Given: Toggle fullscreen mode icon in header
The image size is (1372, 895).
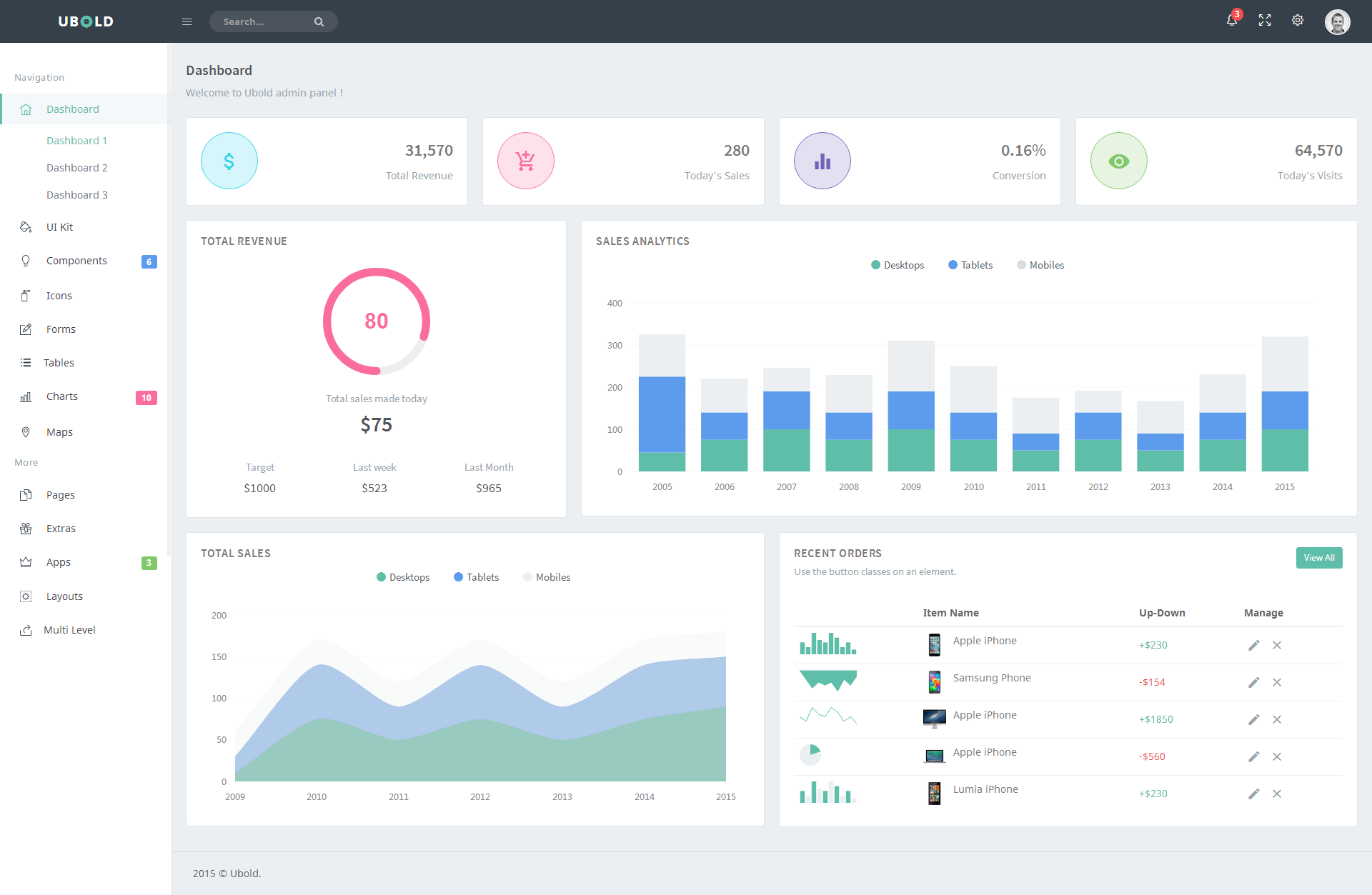Looking at the screenshot, I should [1265, 21].
